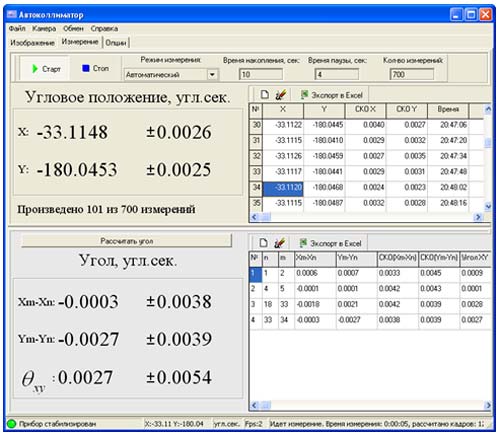Open the Файл menu
500x435 pixels.
(x=17, y=28)
